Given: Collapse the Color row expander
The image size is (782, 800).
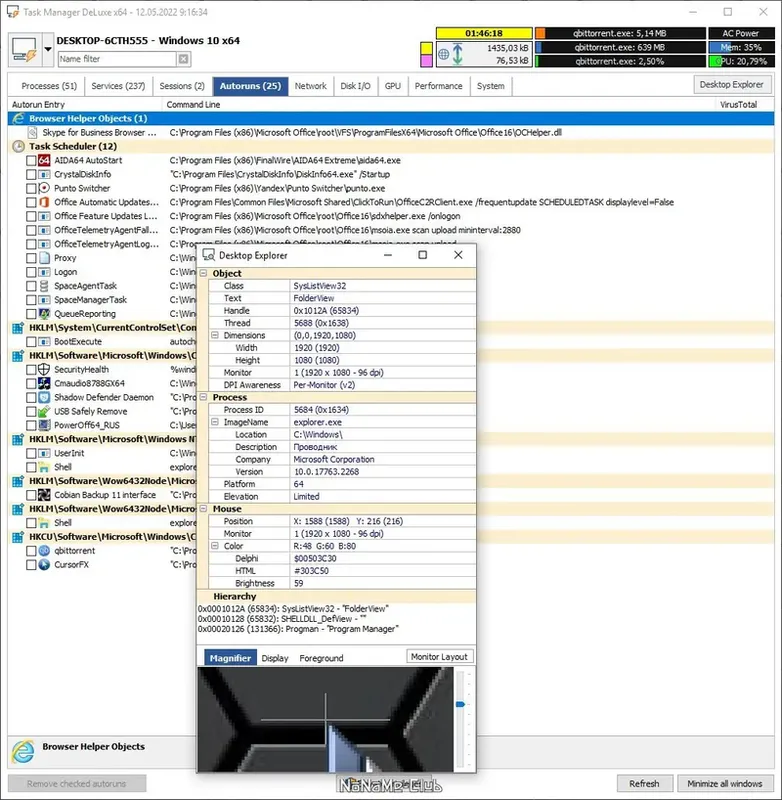Looking at the screenshot, I should [215, 546].
